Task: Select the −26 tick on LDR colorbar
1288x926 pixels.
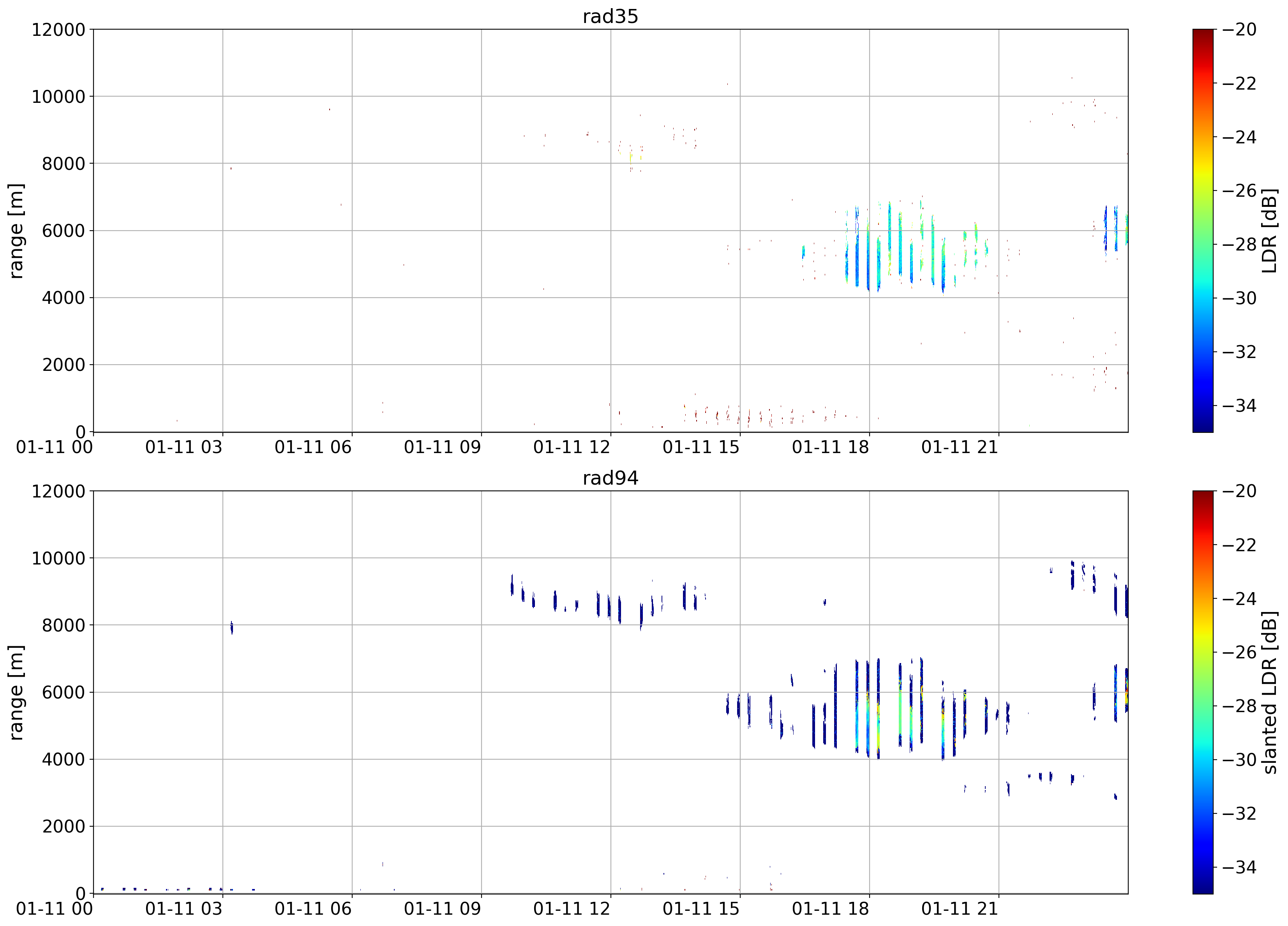Action: point(1239,191)
